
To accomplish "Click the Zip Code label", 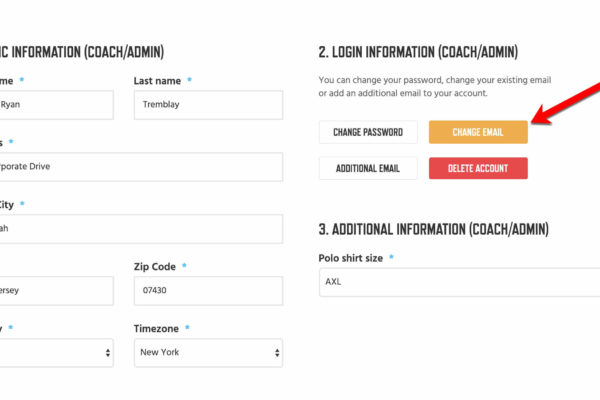I will (155, 267).
